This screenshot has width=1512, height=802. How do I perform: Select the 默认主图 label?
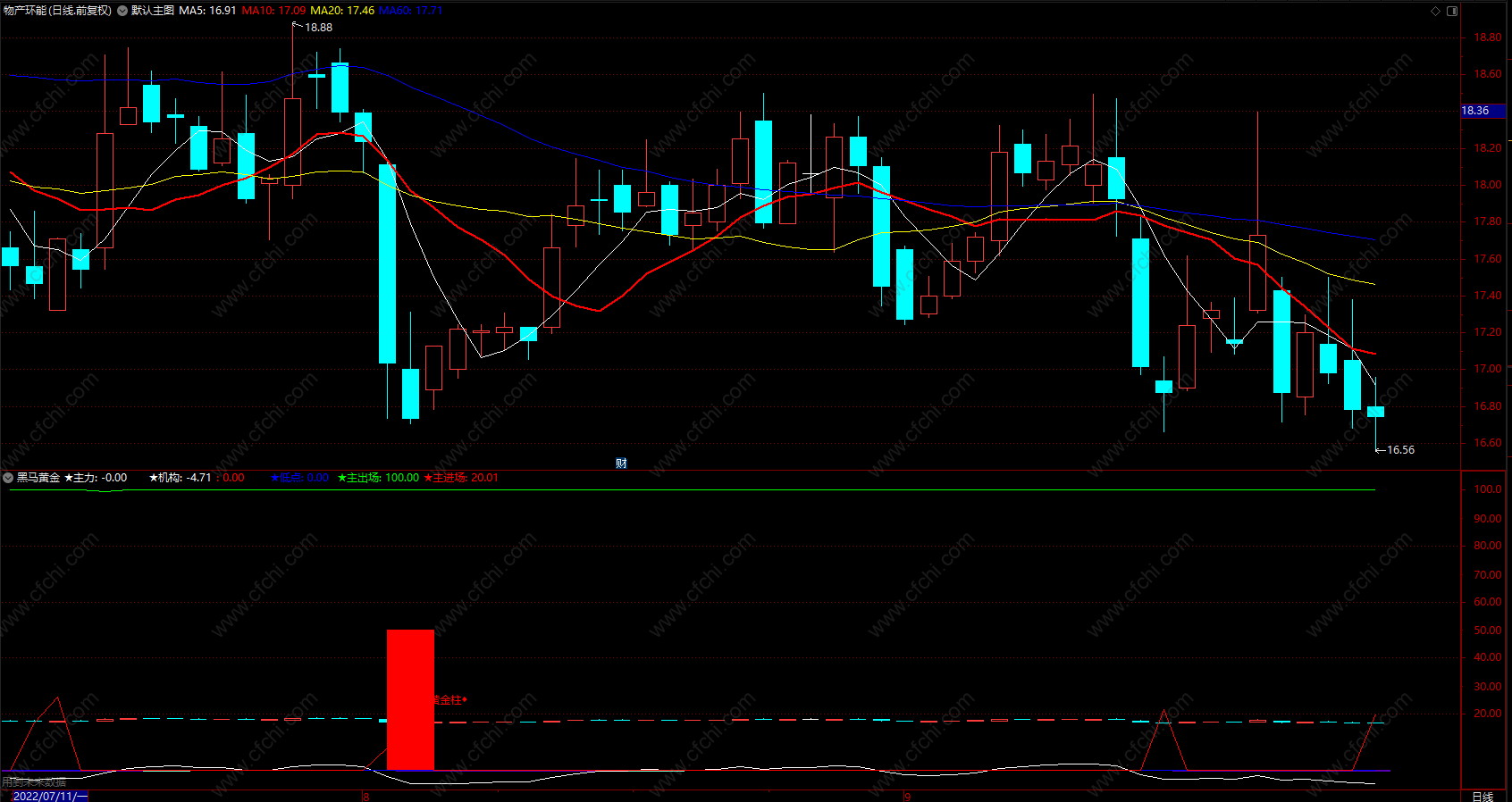point(153,11)
